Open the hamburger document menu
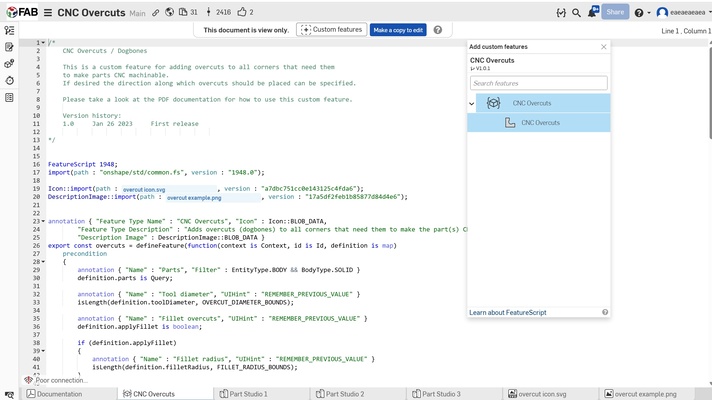 click(x=47, y=12)
